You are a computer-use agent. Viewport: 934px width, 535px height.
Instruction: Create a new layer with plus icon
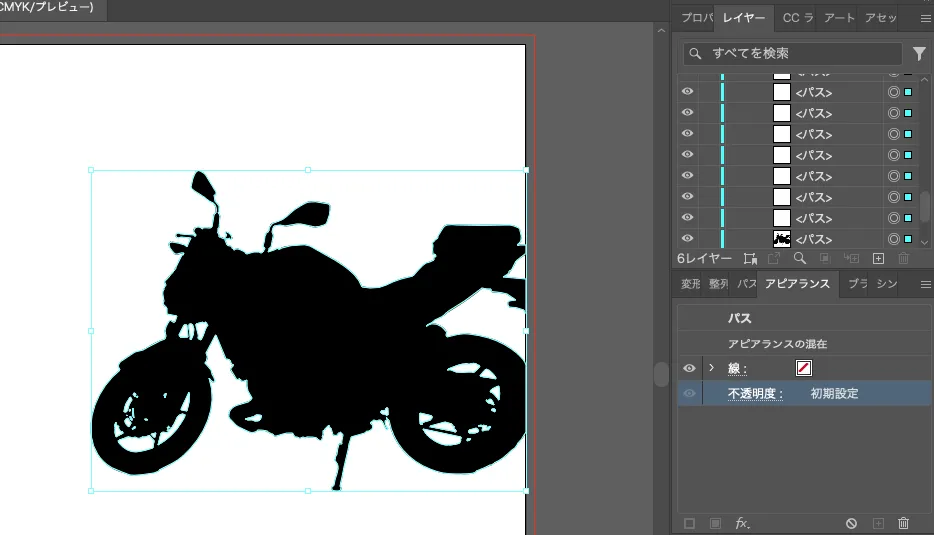pos(878,258)
